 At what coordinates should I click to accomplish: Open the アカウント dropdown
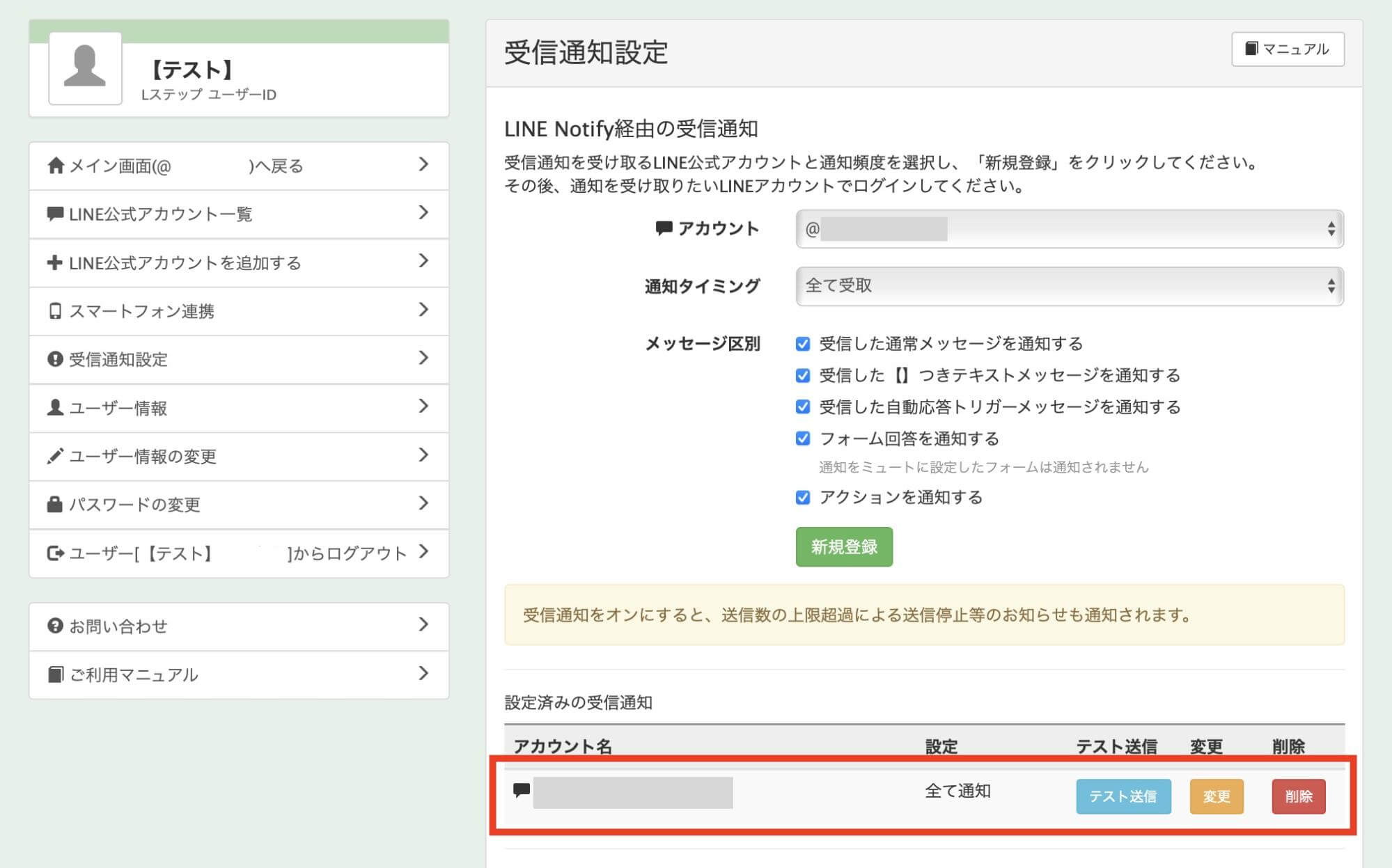(1070, 229)
